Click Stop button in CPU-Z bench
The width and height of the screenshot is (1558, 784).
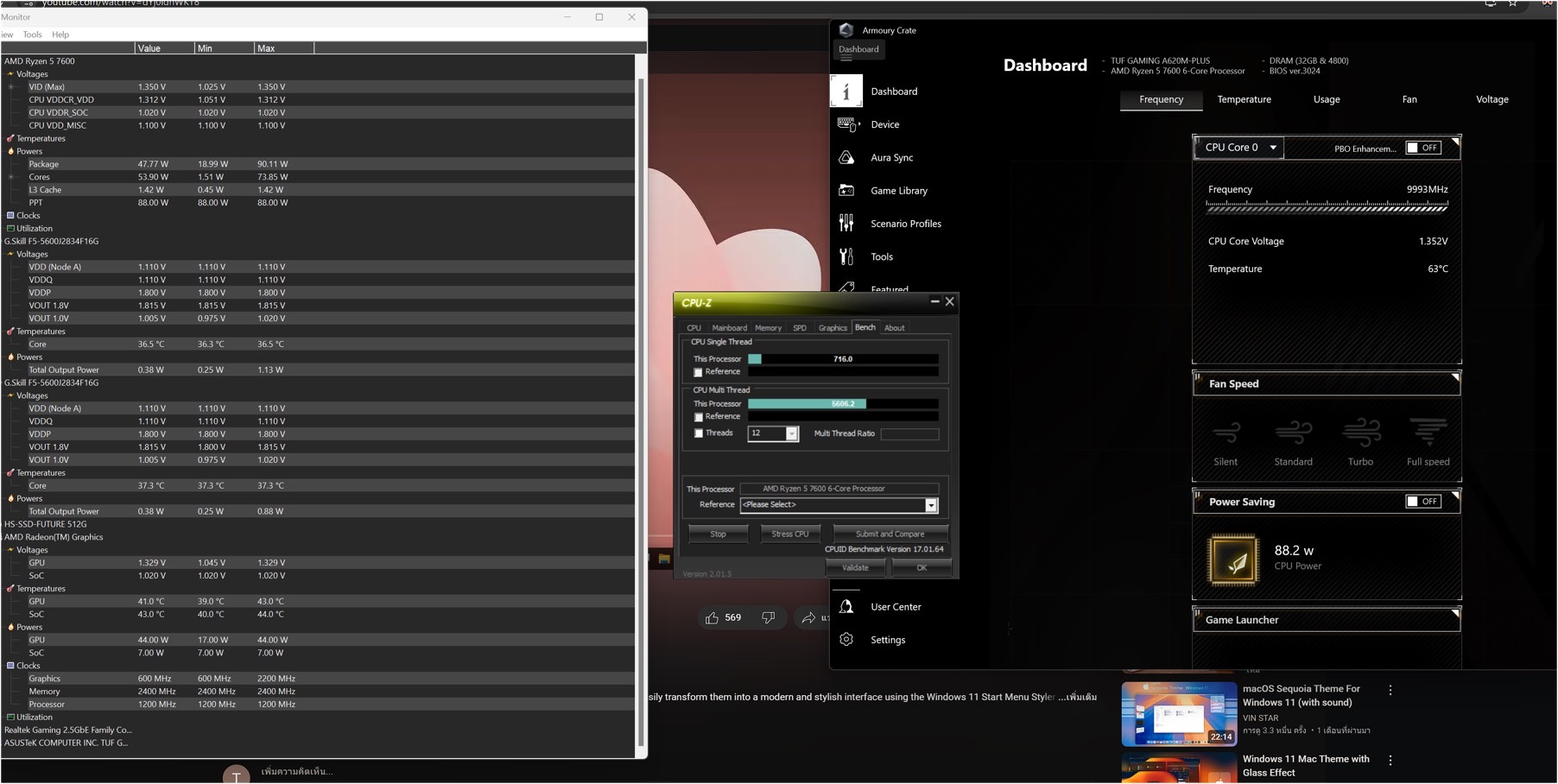coord(718,534)
